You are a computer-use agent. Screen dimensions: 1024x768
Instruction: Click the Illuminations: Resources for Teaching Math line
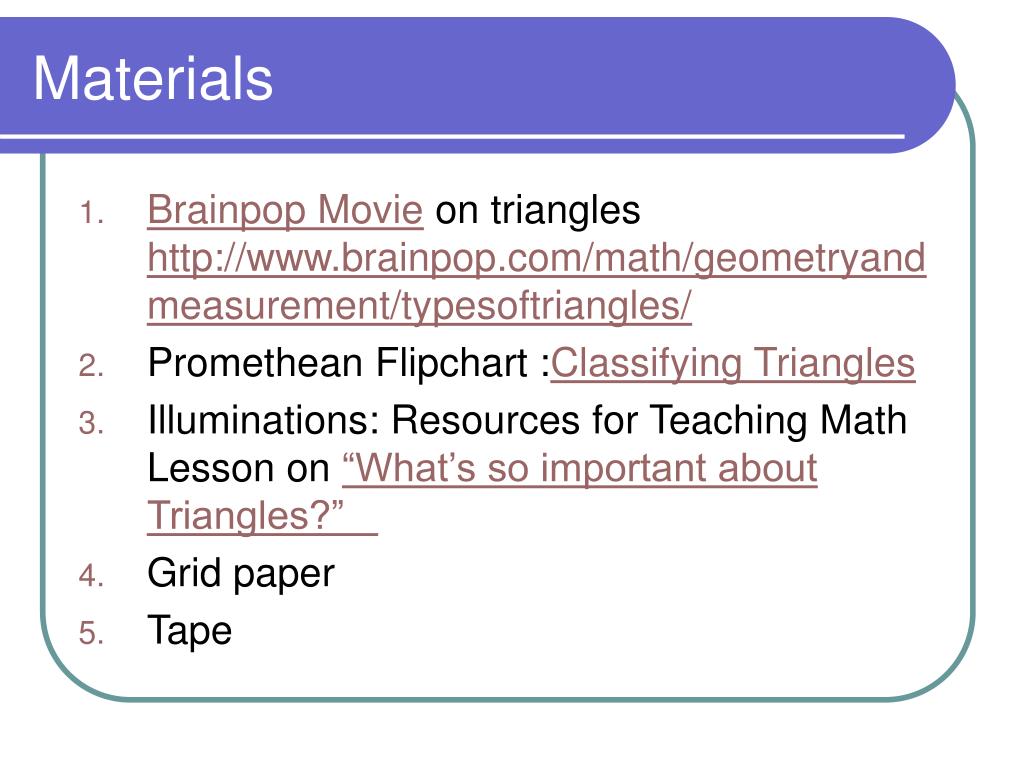pos(527,420)
